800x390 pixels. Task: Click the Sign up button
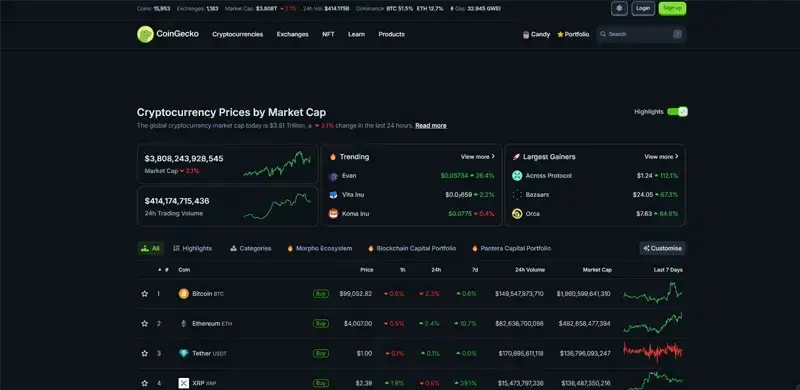(672, 8)
